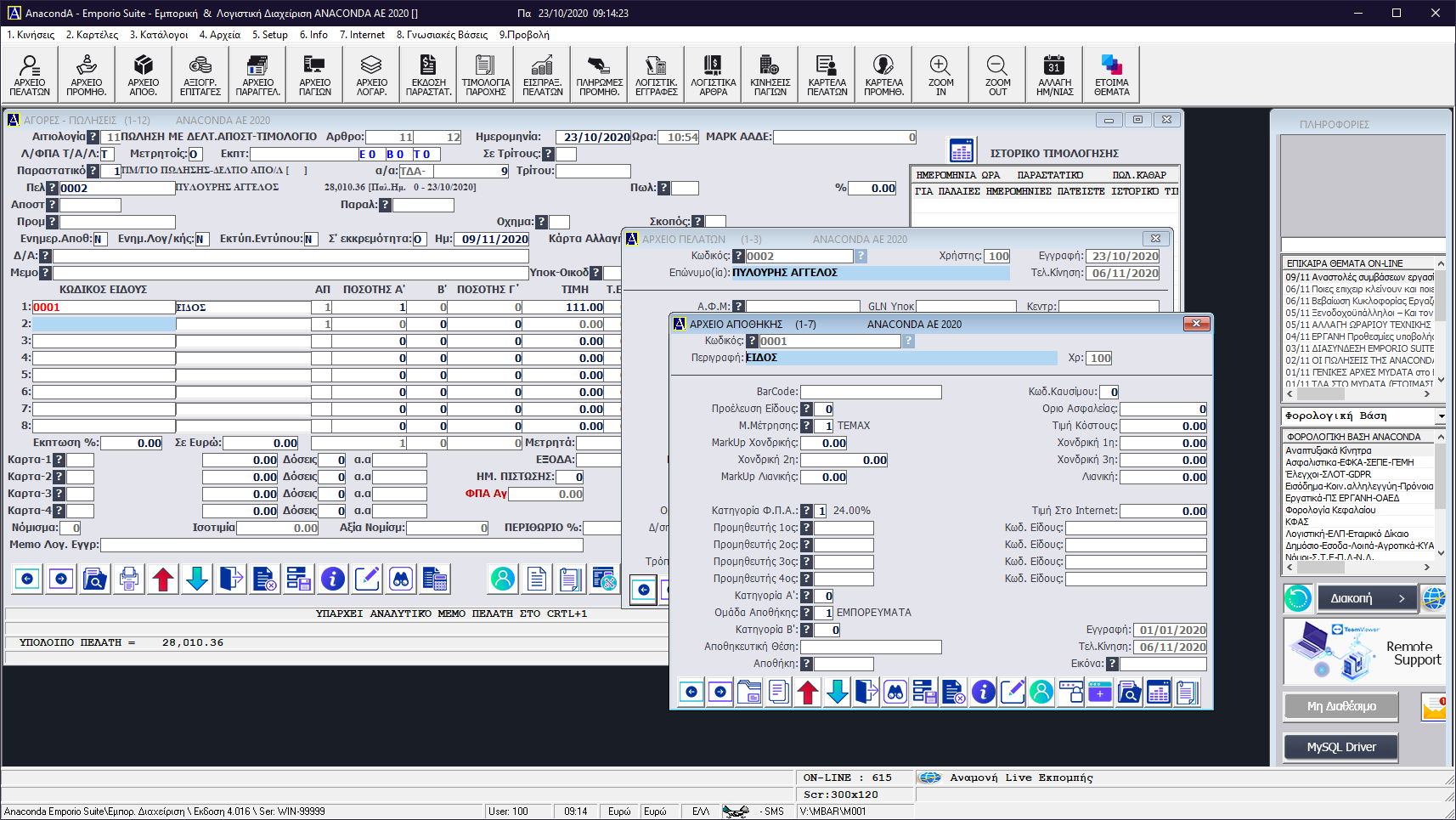This screenshot has width=1456, height=820.
Task: Open the 1. Κινήσεις menu
Action: click(31, 35)
